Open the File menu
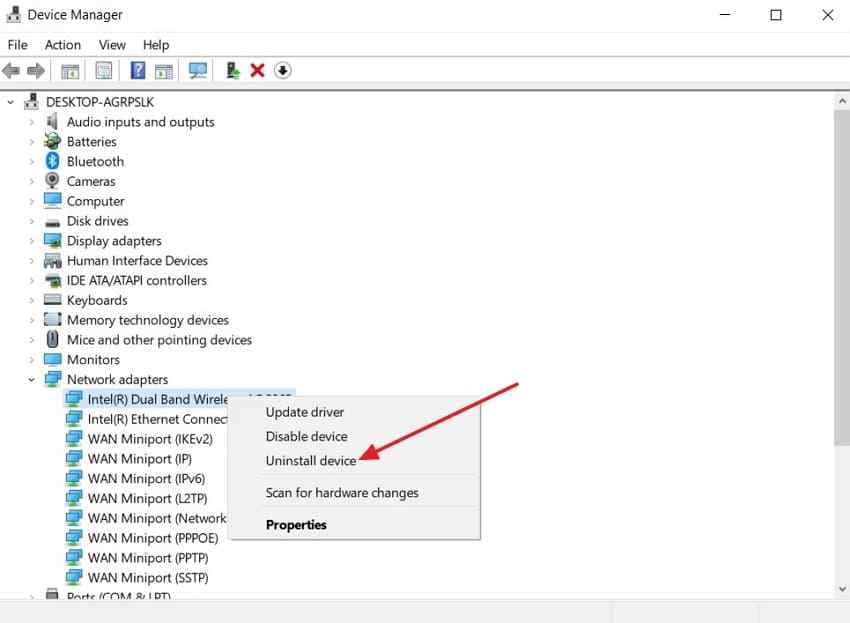Viewport: 850px width, 623px height. 17,45
